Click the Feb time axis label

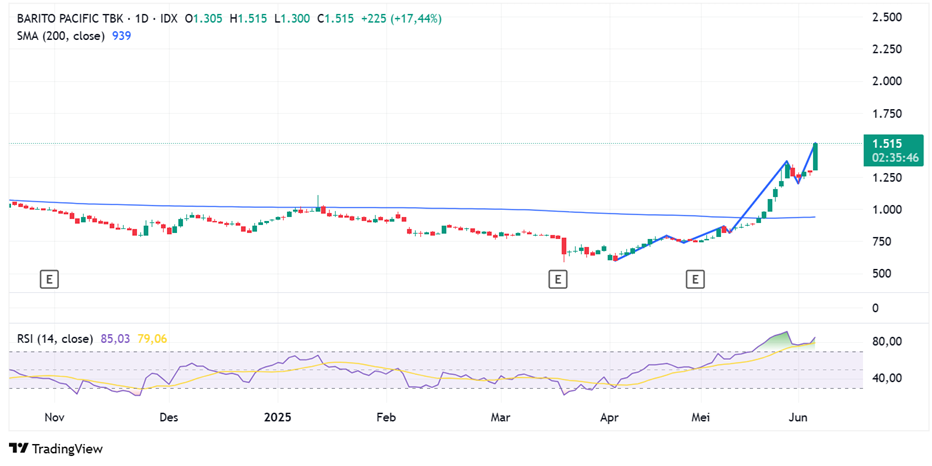click(x=386, y=418)
